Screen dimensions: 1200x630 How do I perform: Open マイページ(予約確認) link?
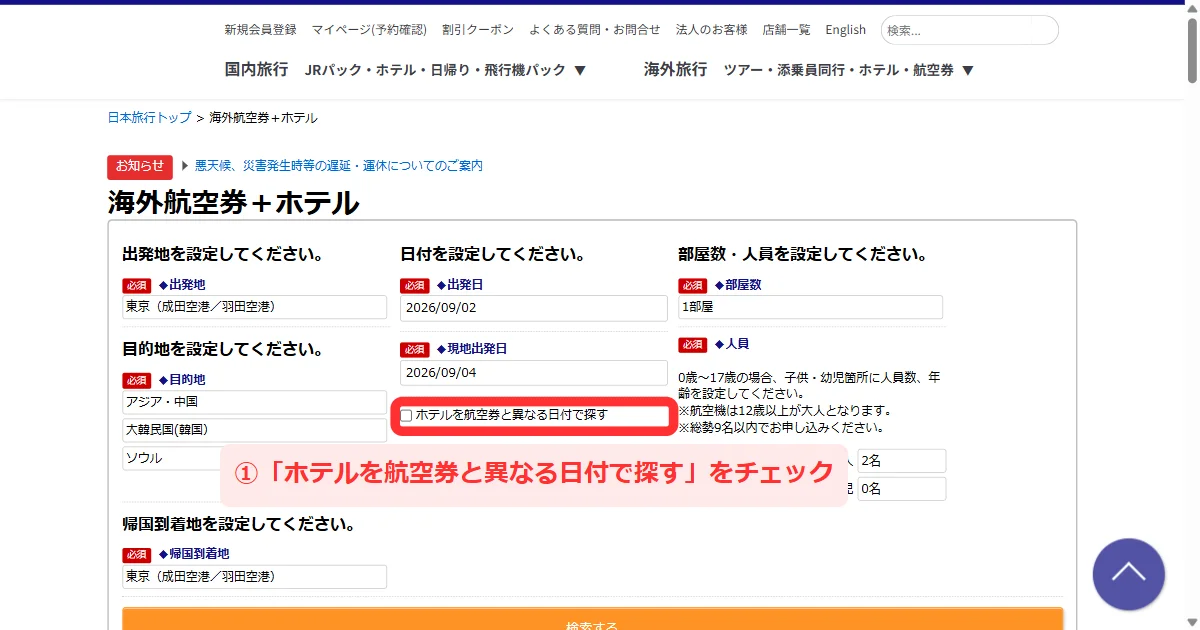pos(369,30)
